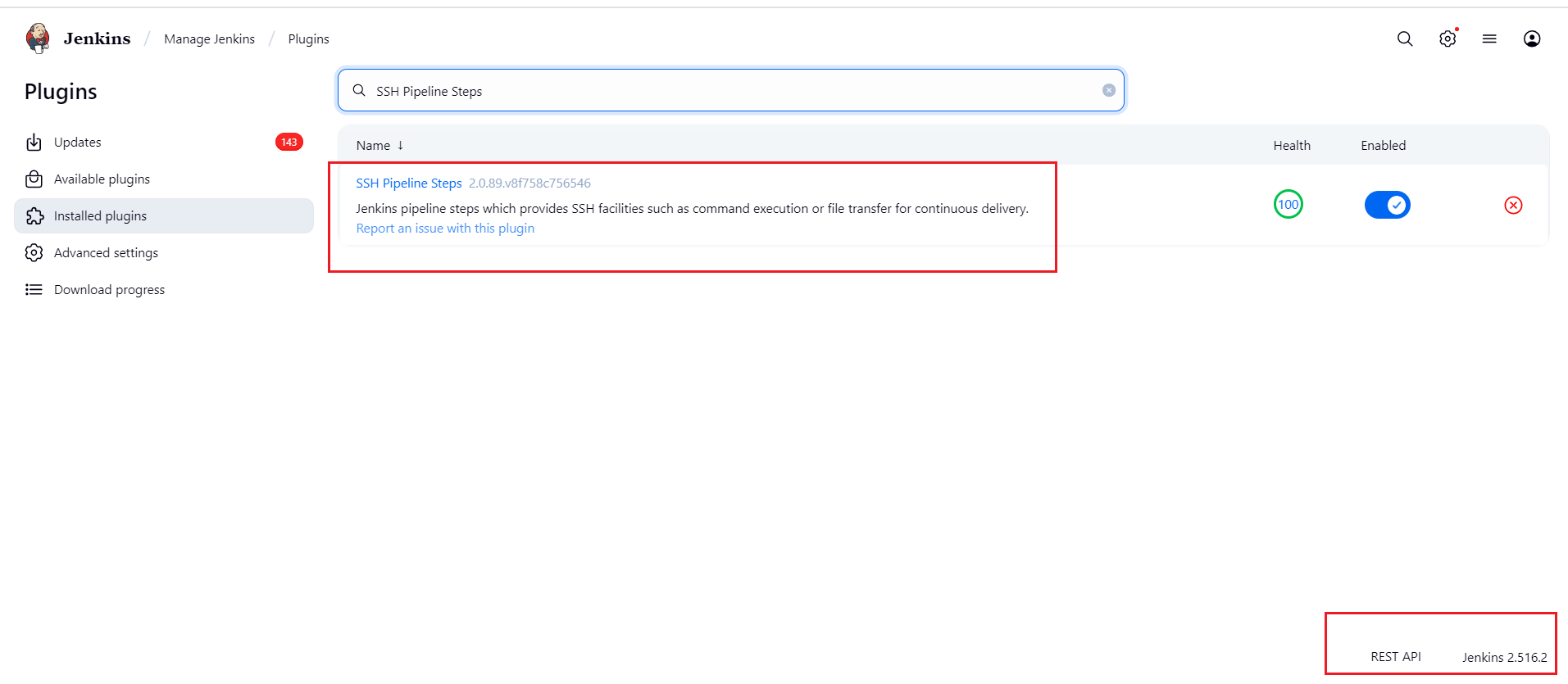Go to Available plugins in sidebar

102,179
